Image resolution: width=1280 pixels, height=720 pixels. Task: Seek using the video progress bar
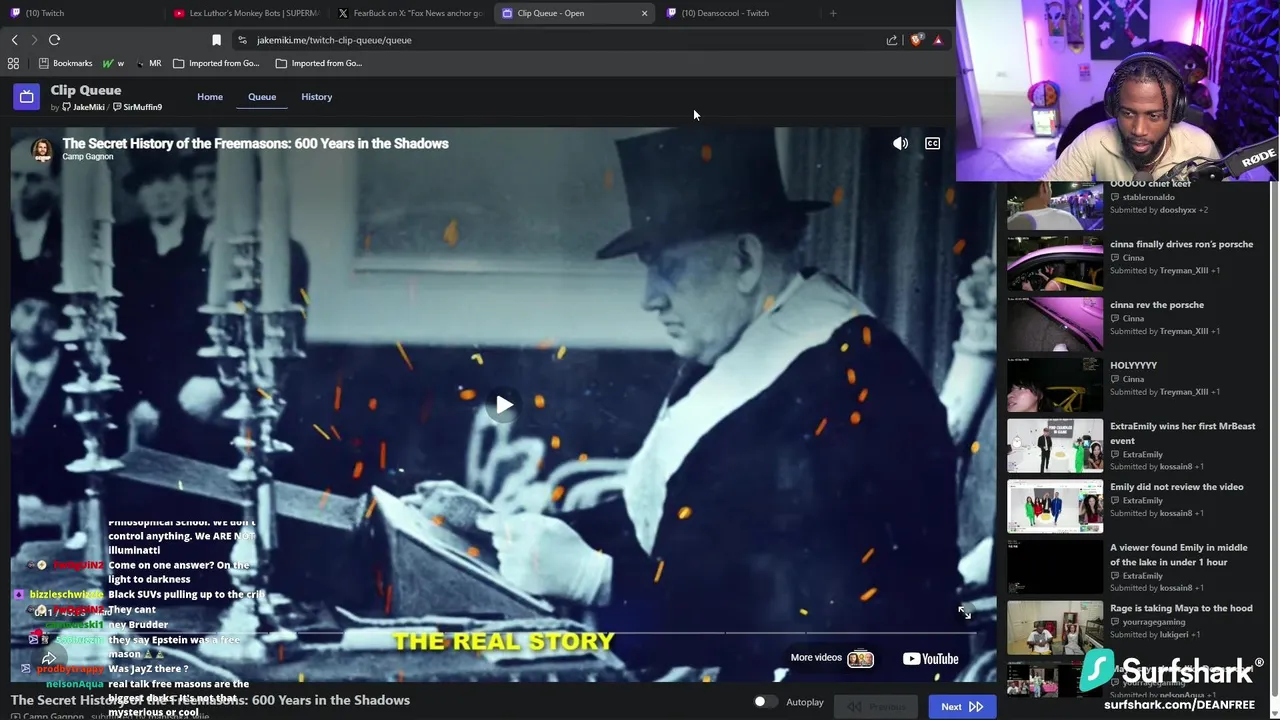504,633
